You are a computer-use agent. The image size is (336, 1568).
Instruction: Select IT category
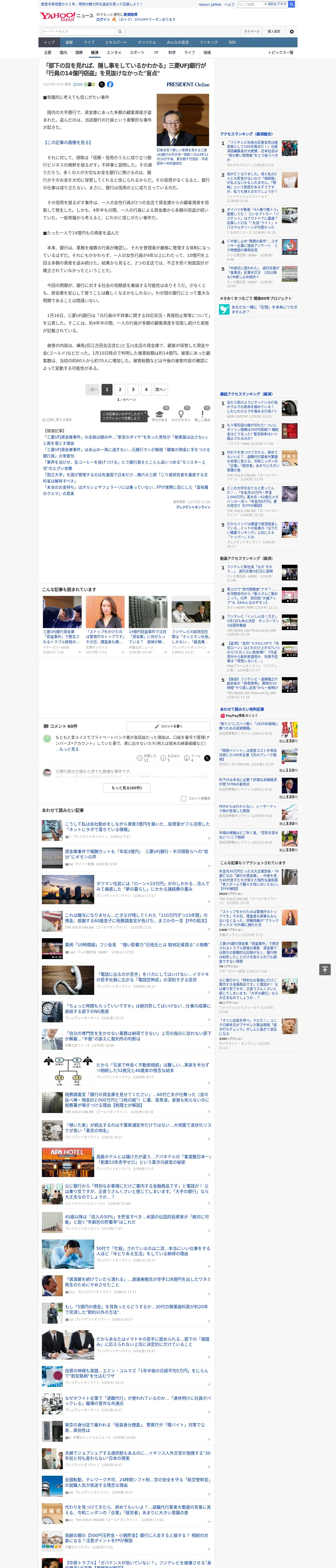156,52
